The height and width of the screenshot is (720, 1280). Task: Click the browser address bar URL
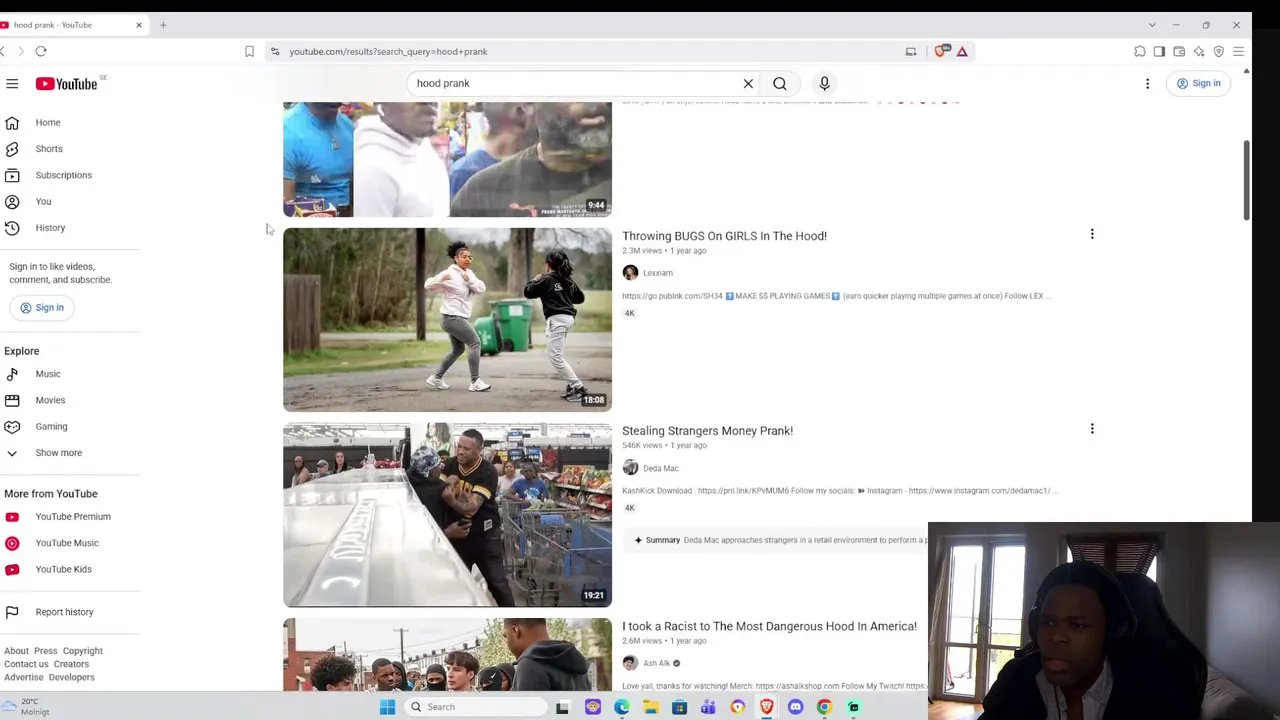388,52
